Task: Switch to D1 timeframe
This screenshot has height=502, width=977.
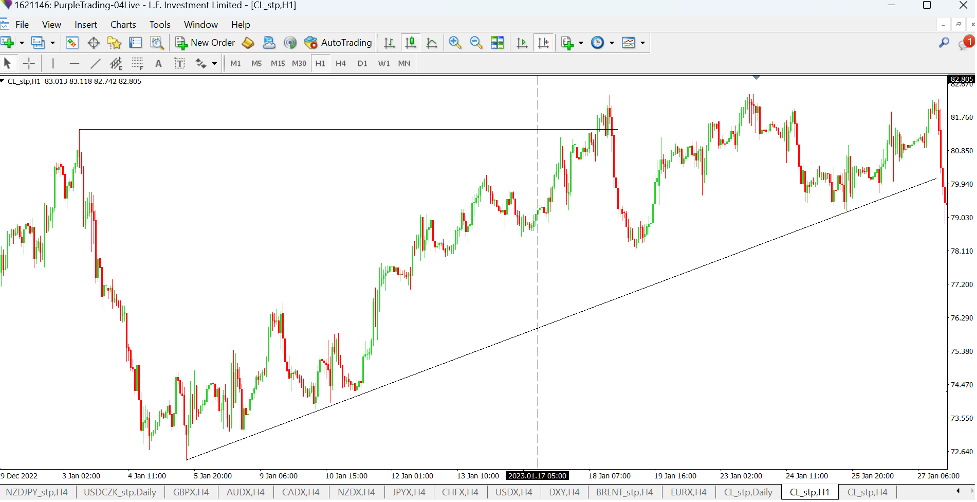Action: (x=362, y=64)
